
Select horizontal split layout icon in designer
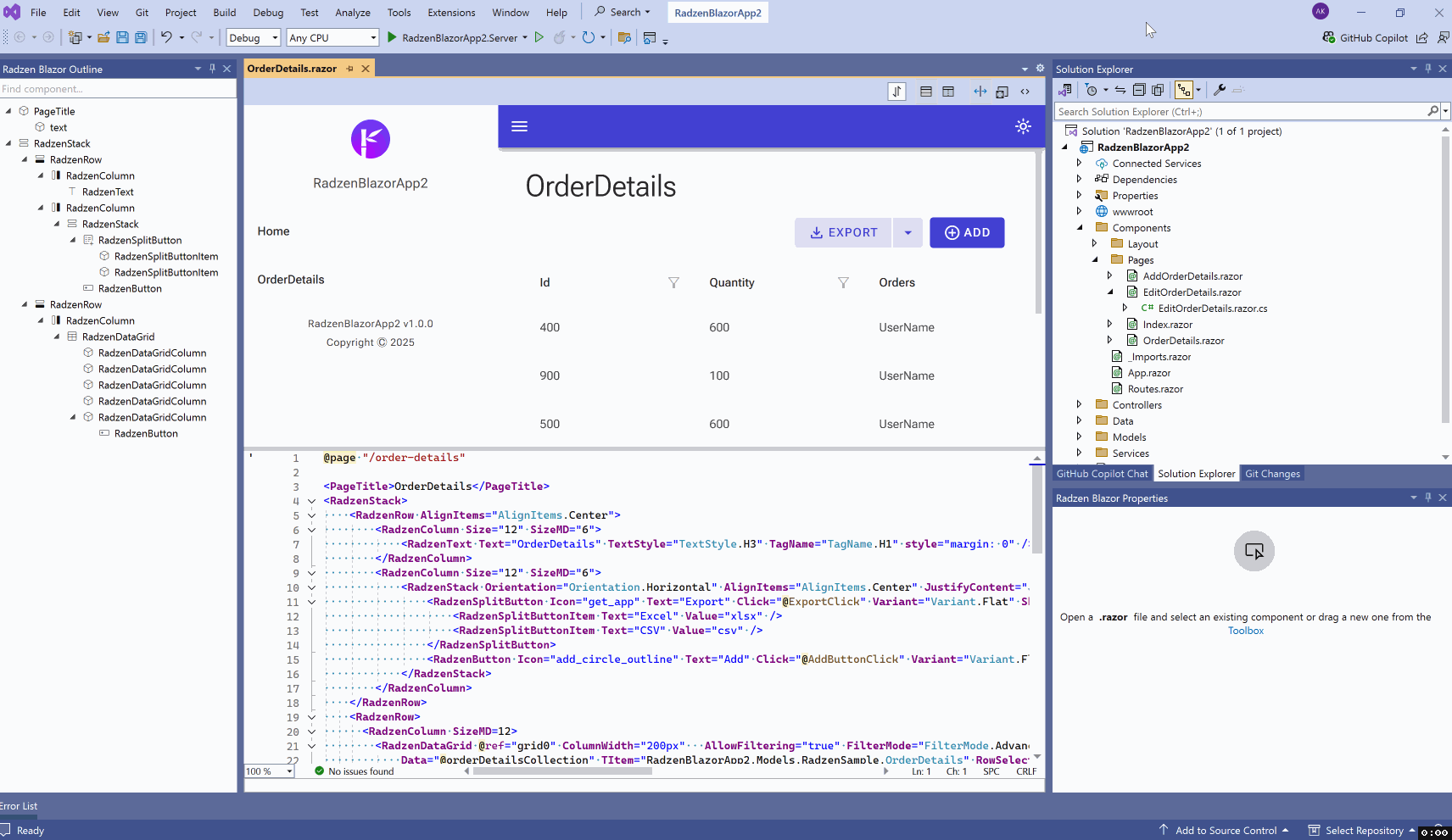click(926, 92)
